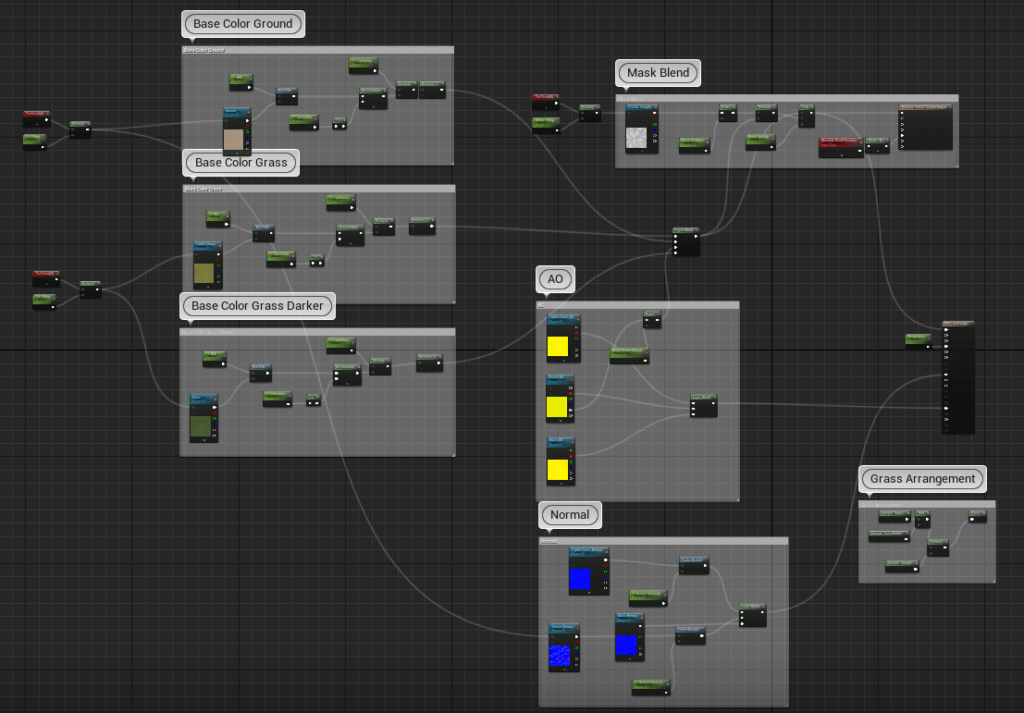Toggle hidden pins on the topmost yellow constant node
This screenshot has height=713, width=1024.
pos(564,360)
